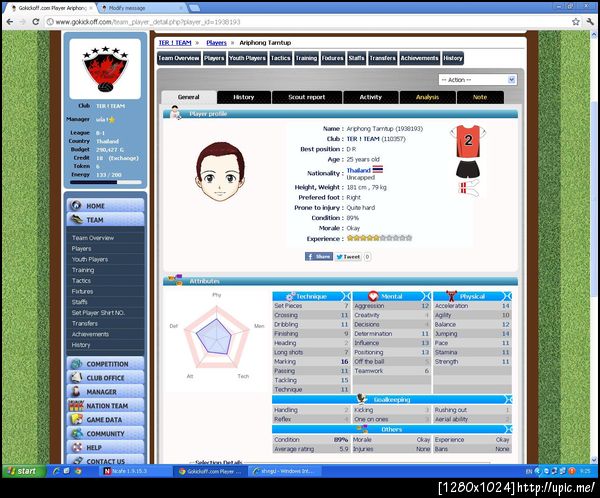Select the General tab

(189, 97)
